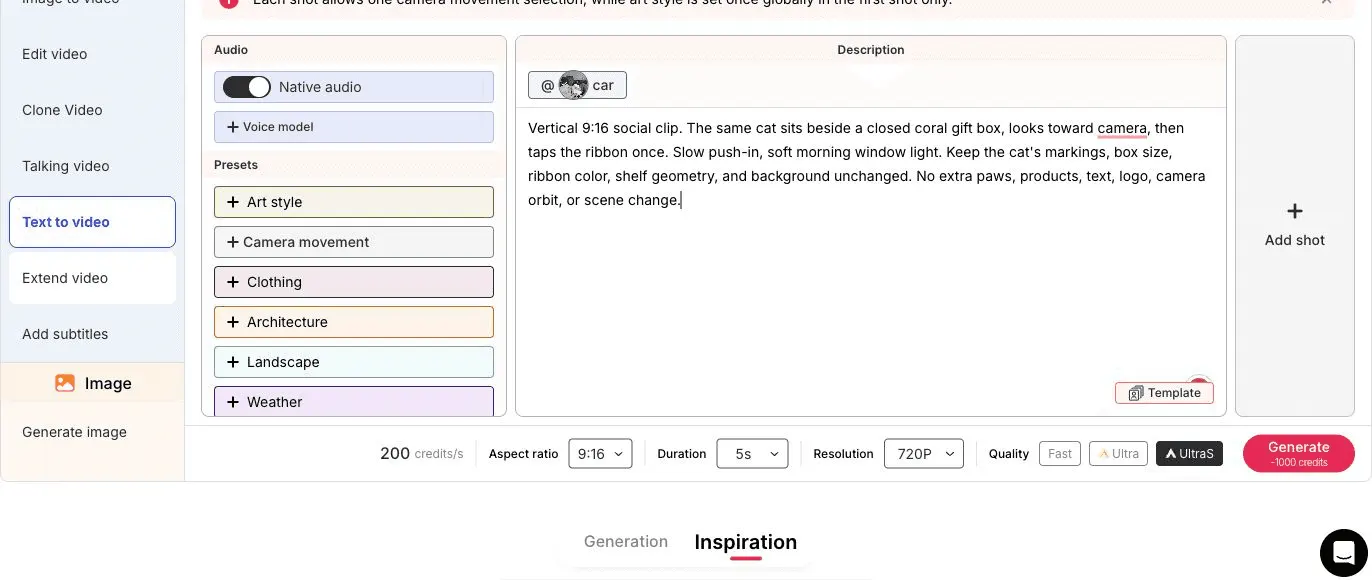This screenshot has width=1372, height=580.
Task: Select UltraS quality option
Action: pyautogui.click(x=1189, y=453)
